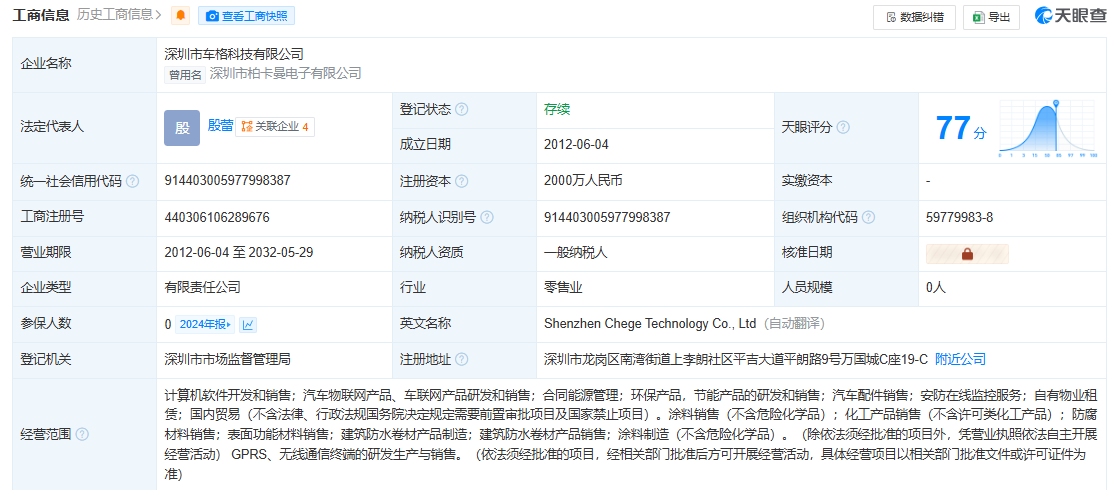The width and height of the screenshot is (1110, 490).
Task: Click help icon next to 纳税人识别号
Action: click(487, 217)
